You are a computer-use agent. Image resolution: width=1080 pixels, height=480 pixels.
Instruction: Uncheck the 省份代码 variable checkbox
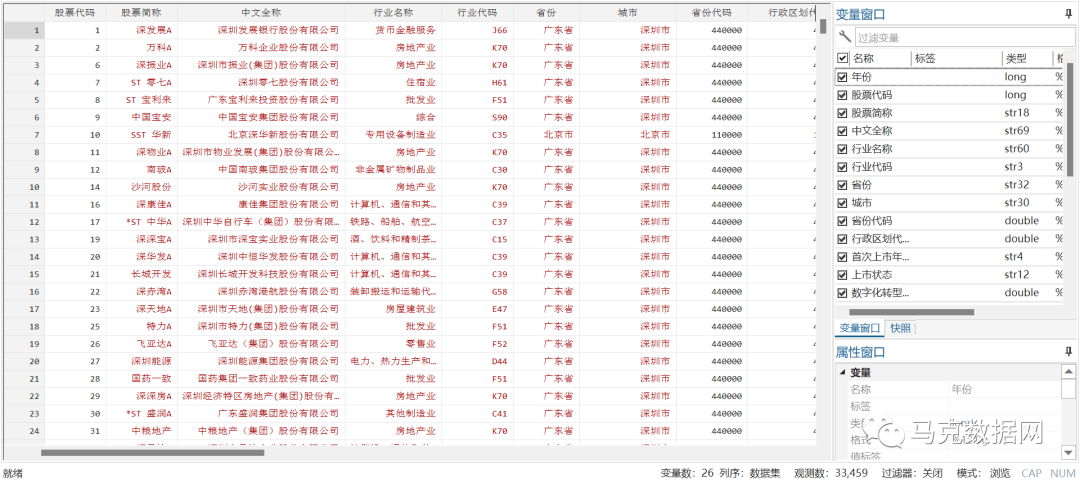[842, 221]
